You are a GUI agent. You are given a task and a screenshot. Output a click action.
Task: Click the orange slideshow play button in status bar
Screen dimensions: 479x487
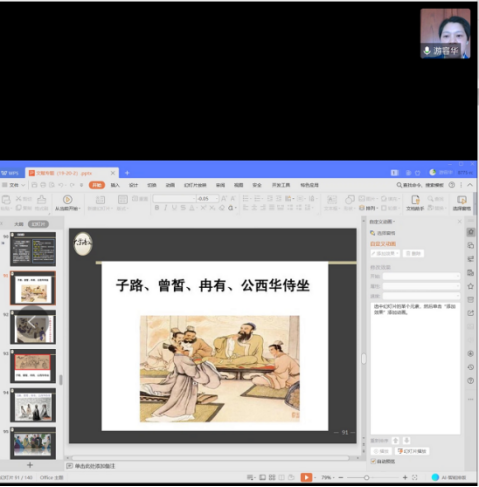coord(306,477)
